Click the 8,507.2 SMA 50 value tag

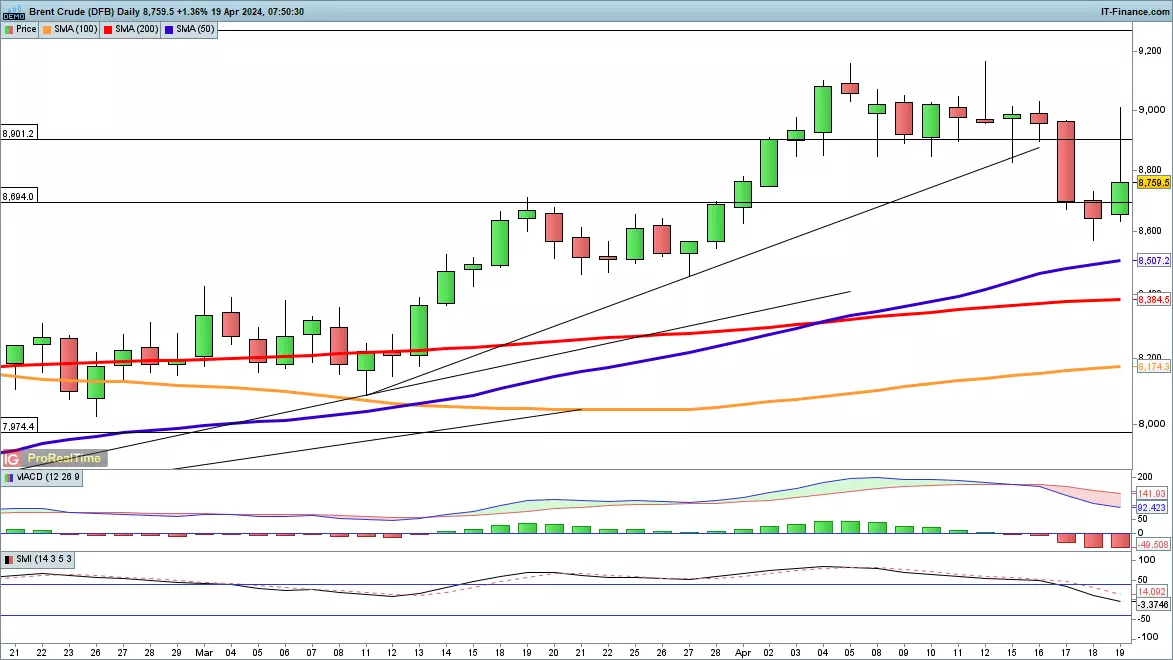click(x=1153, y=260)
